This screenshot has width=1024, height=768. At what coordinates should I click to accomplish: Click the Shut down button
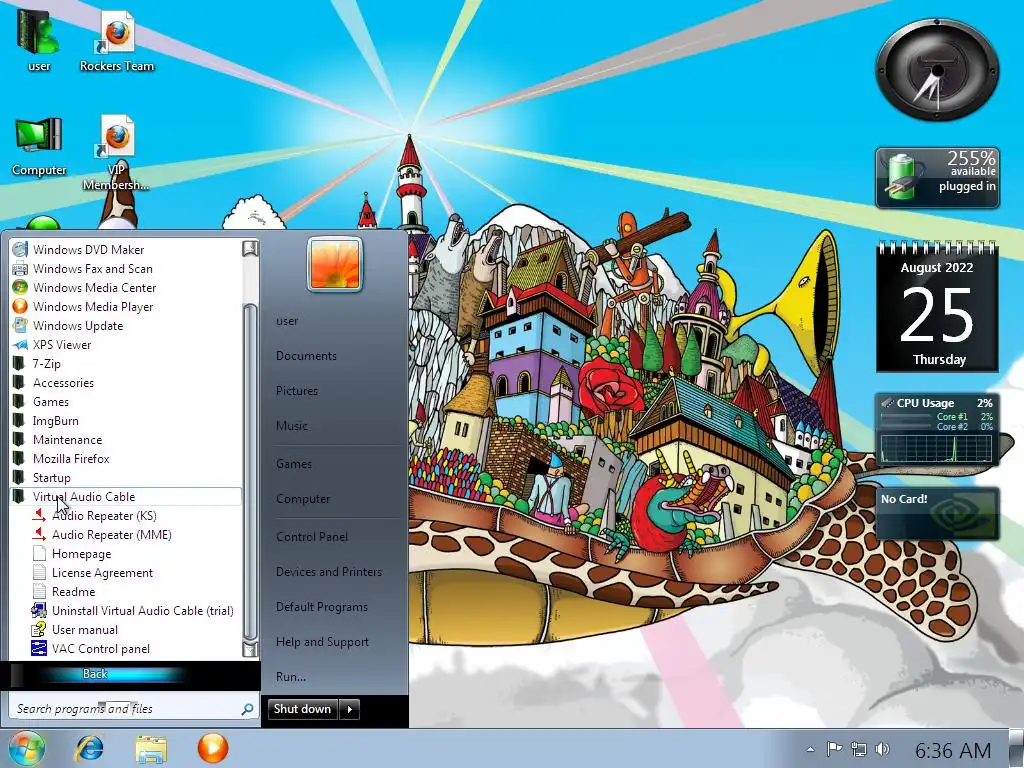click(304, 709)
